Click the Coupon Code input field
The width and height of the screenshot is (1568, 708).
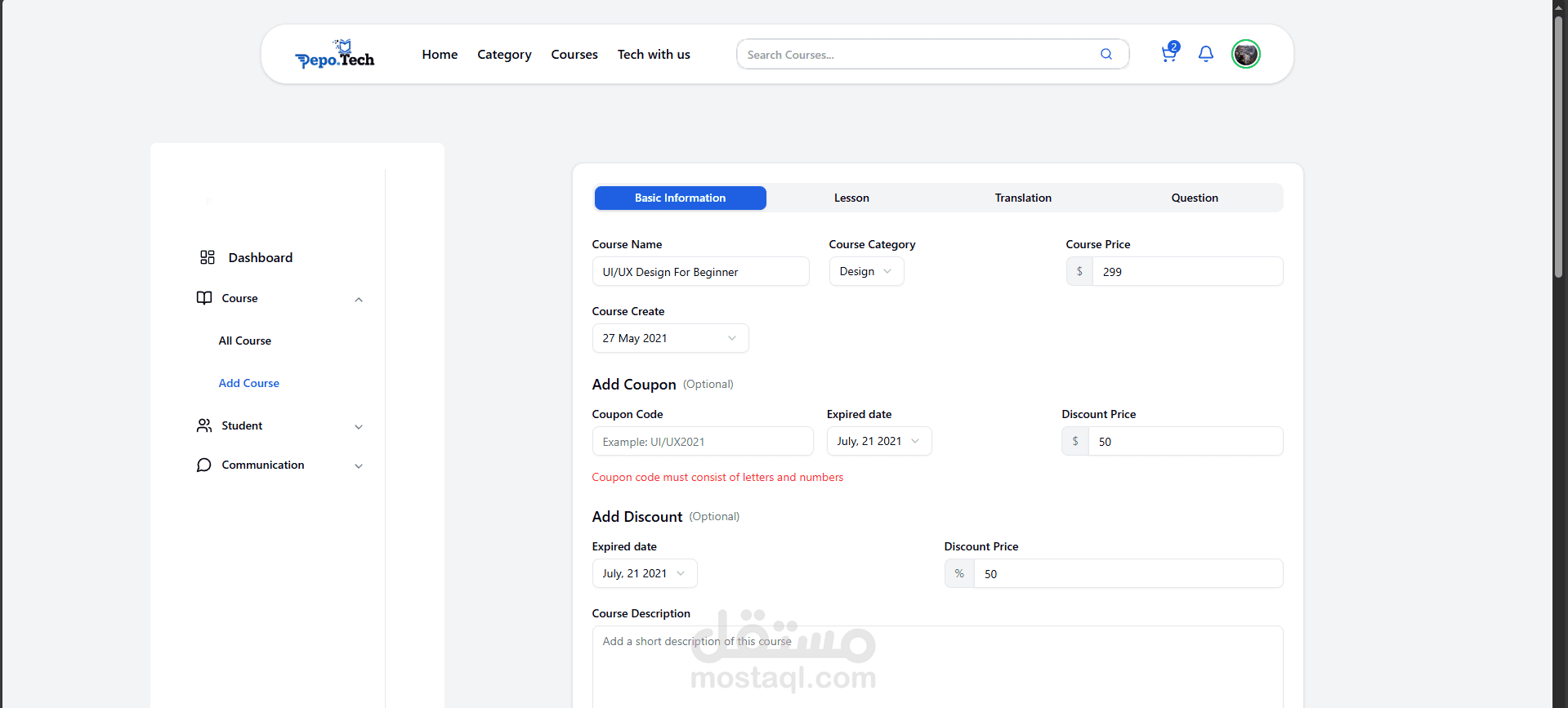(x=703, y=442)
